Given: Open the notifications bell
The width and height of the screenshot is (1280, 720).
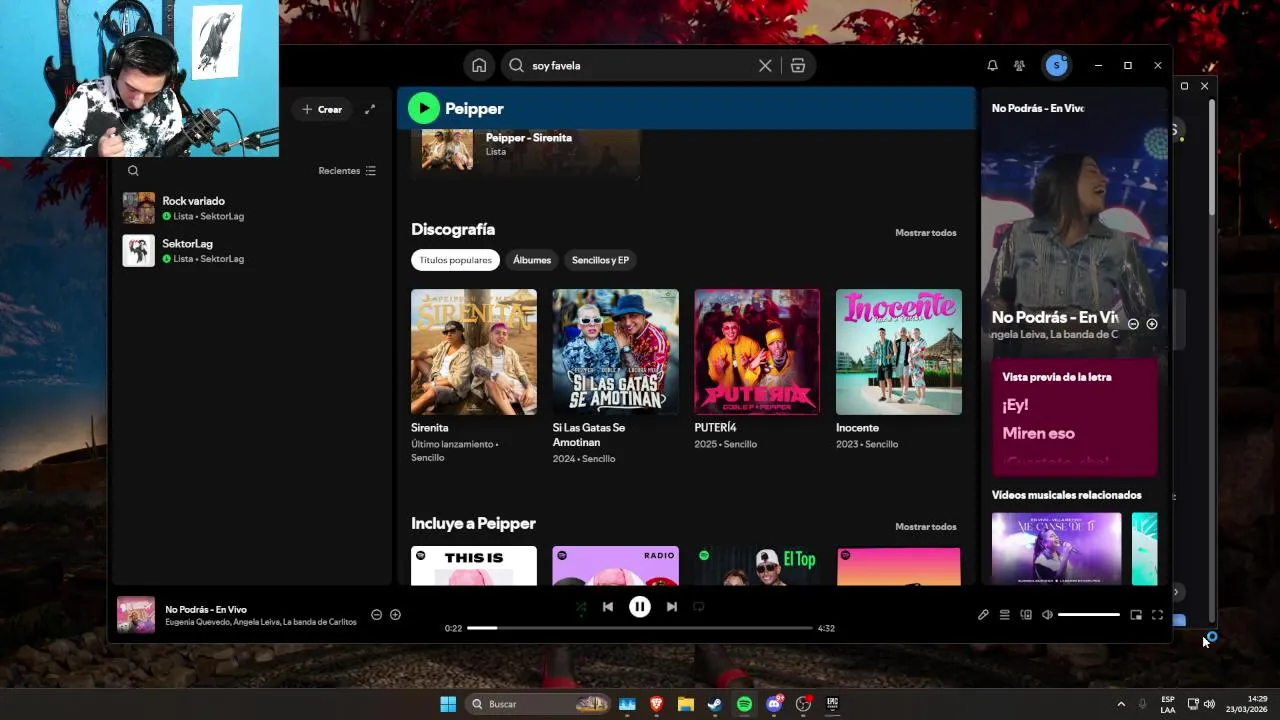Looking at the screenshot, I should [x=992, y=65].
